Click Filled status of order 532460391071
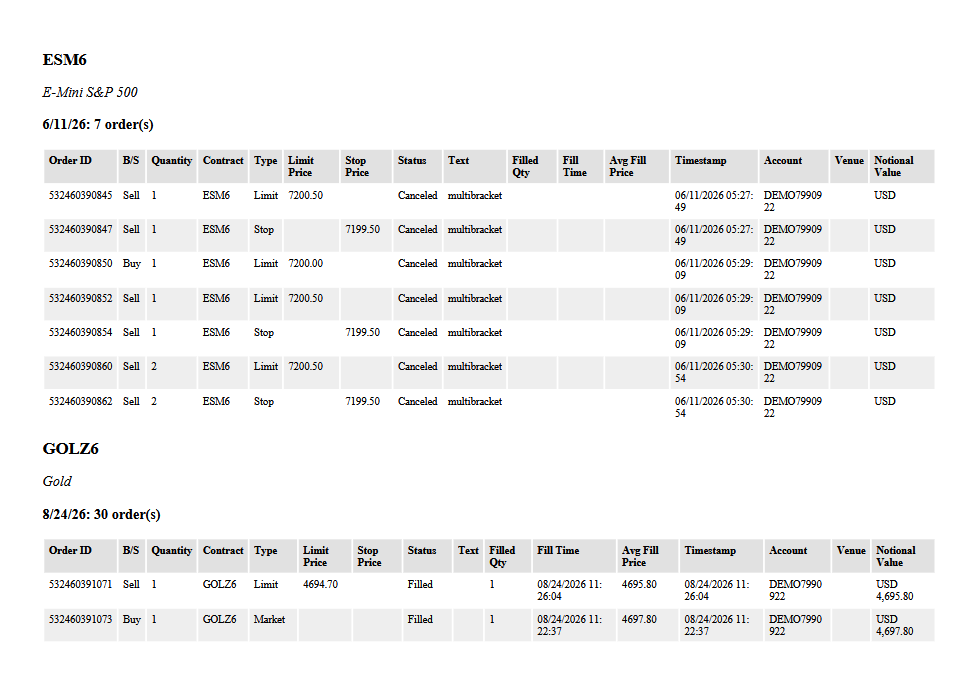This screenshot has height=679, width=970. (420, 584)
